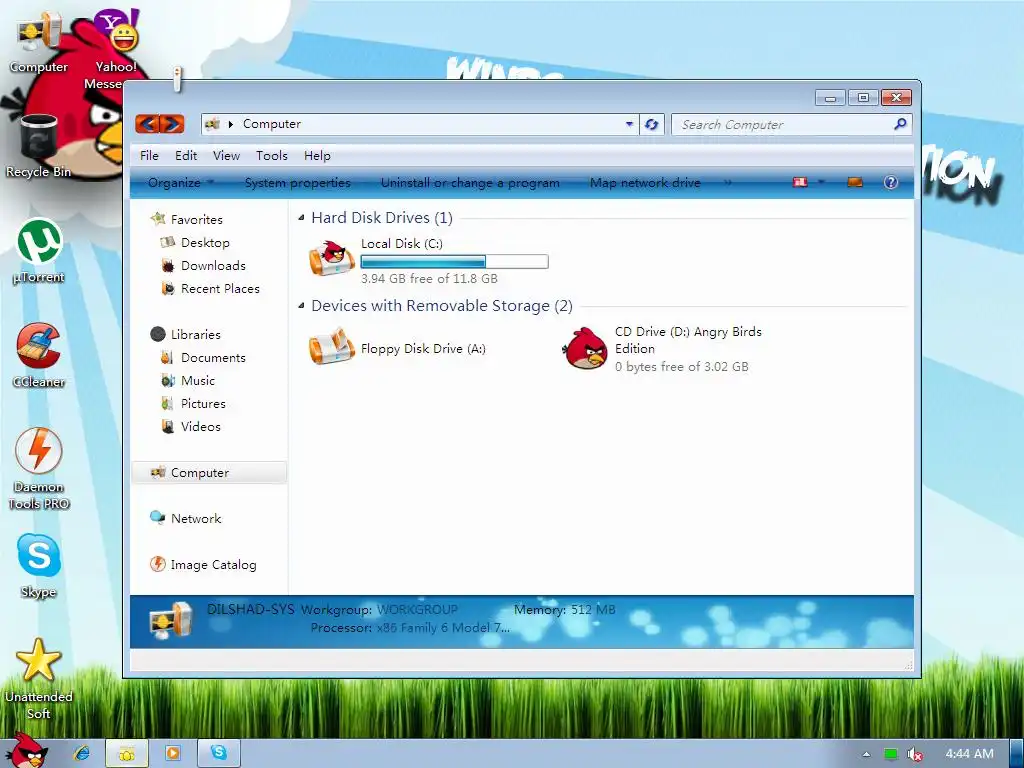Click the Skype taskbar button
1024x768 pixels.
(219, 754)
